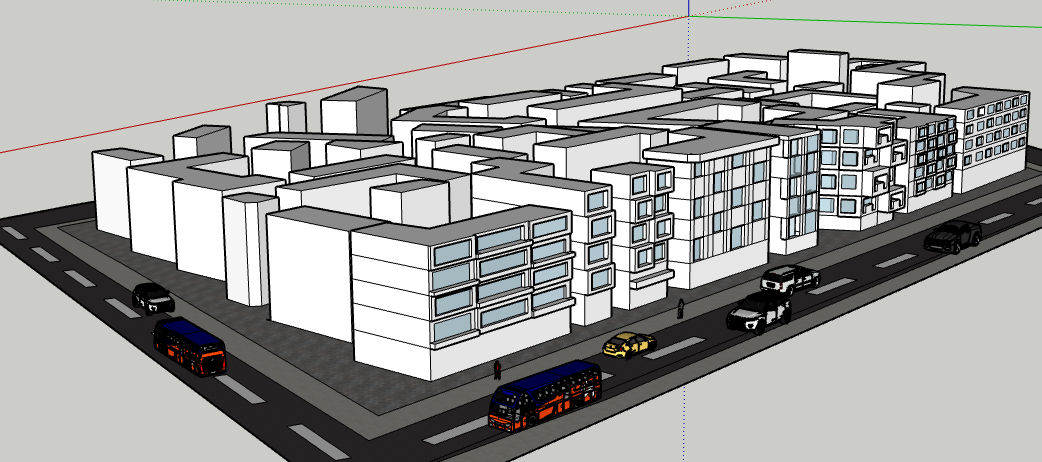Screen dimensions: 1042x462
Task: Click the tall glass curtain-wall building
Action: (725, 205)
